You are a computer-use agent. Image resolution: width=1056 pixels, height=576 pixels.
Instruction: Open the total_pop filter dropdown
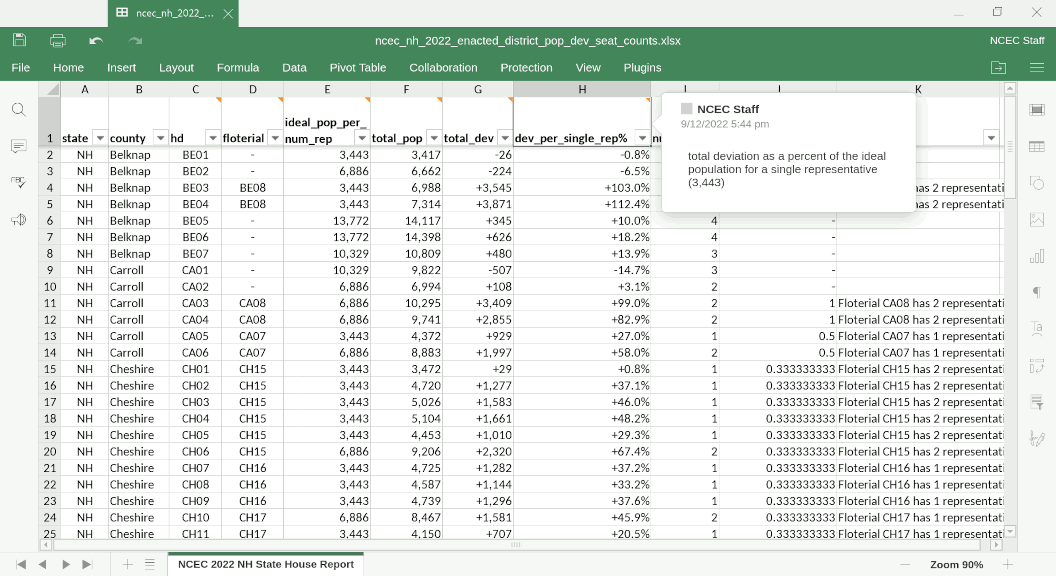point(432,138)
